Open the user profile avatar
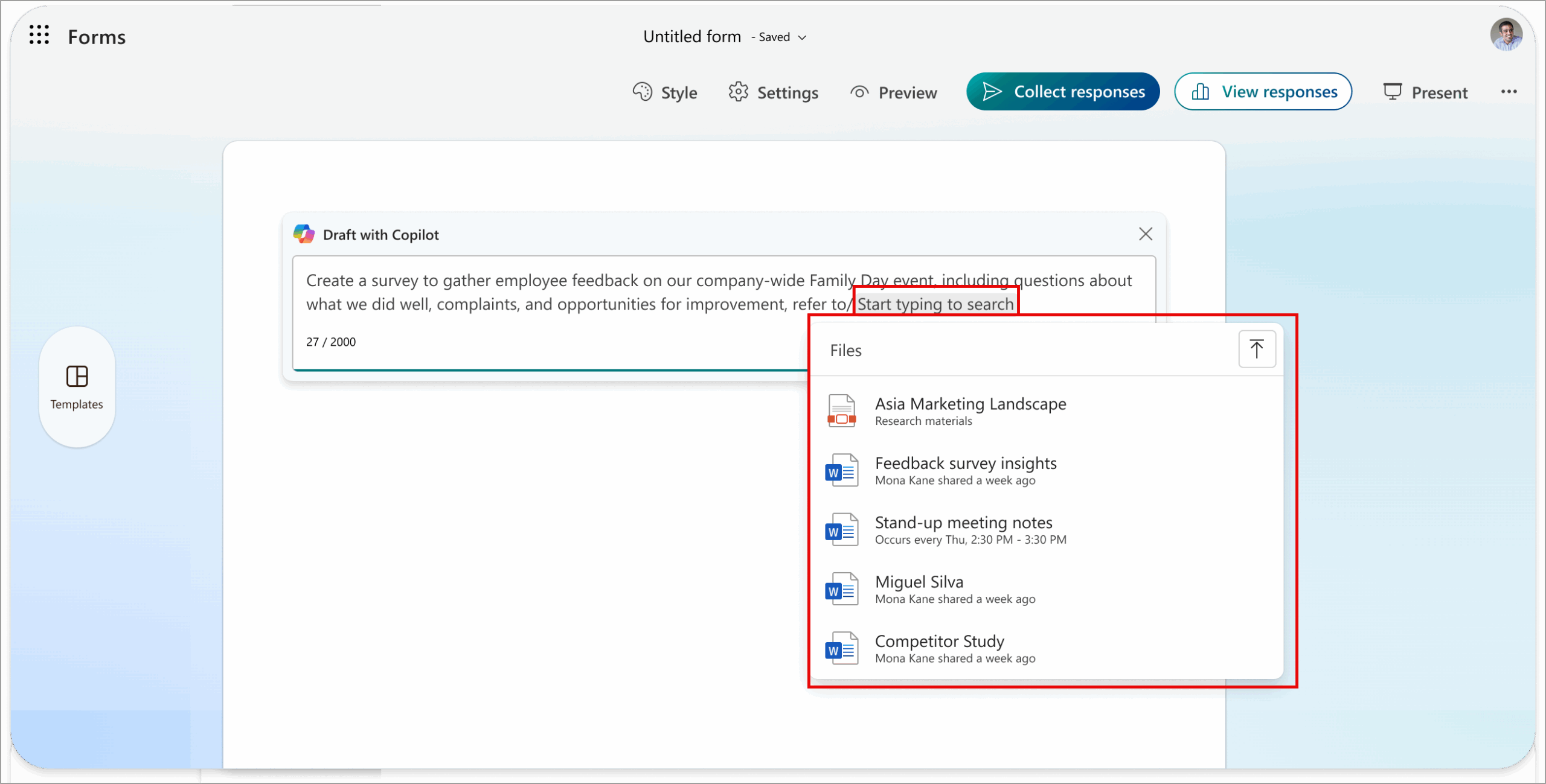The width and height of the screenshot is (1546, 784). (1506, 35)
